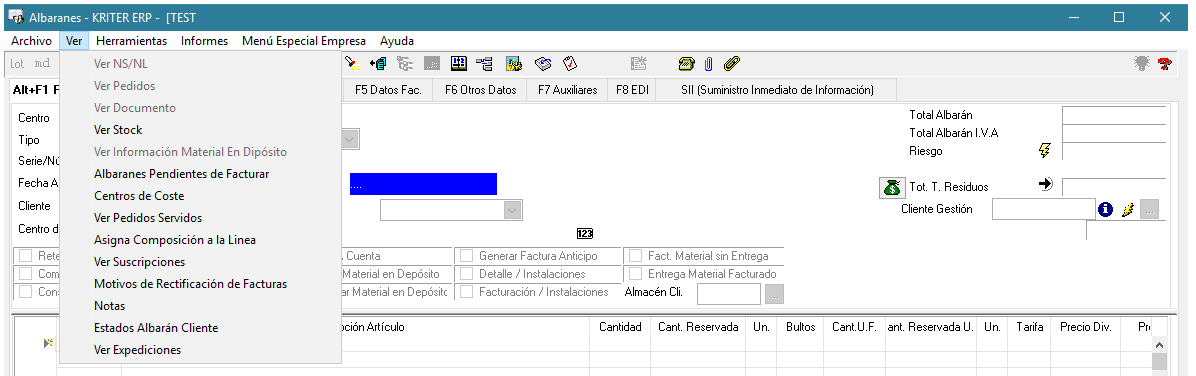Select Albaranes Pendientes de Facturar
The height and width of the screenshot is (376, 1196).
[x=200, y=174]
